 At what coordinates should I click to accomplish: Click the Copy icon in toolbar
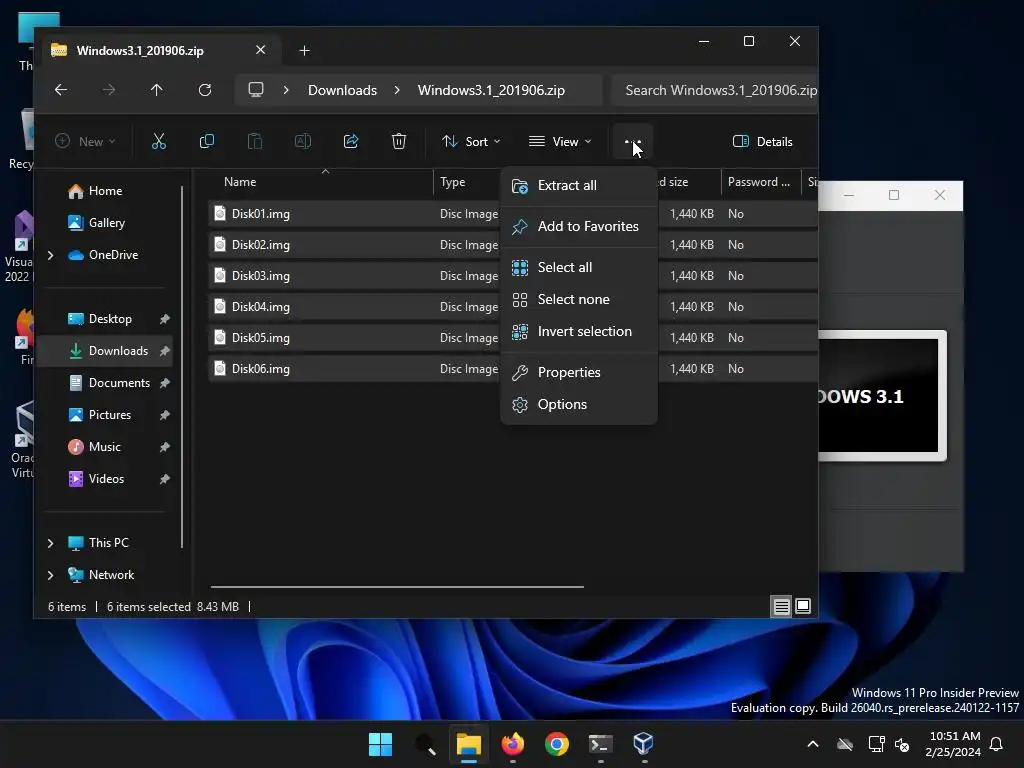click(206, 141)
